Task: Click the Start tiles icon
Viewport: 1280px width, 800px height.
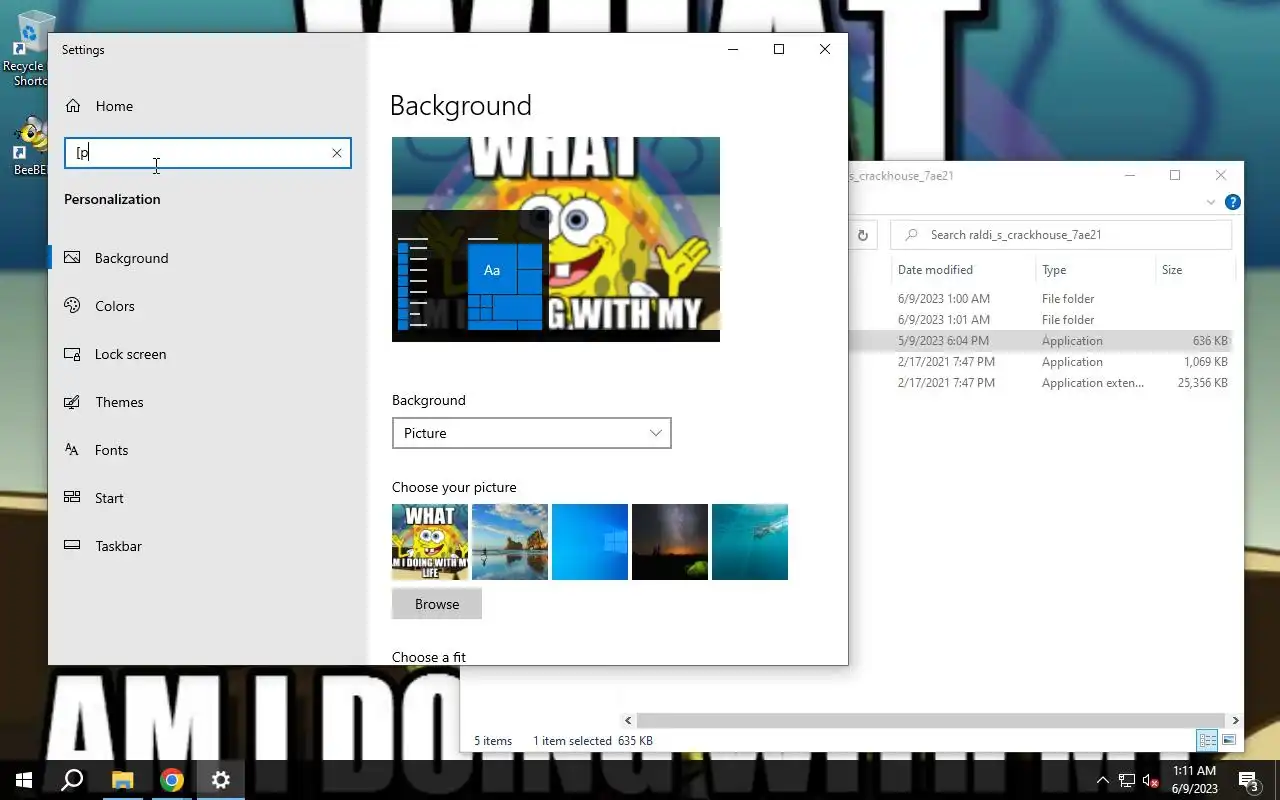Action: click(72, 497)
